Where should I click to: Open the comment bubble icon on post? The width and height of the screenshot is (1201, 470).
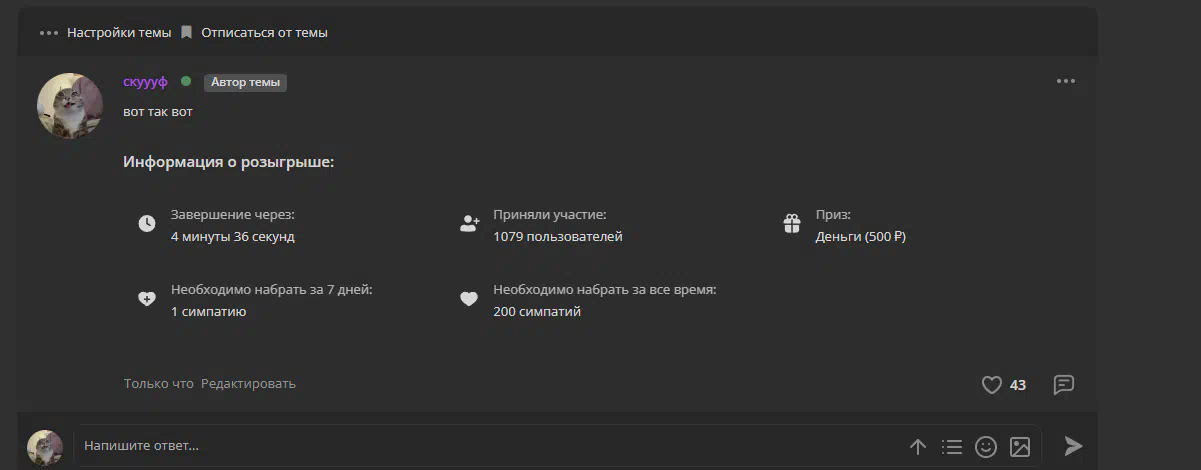pyautogui.click(x=1064, y=385)
